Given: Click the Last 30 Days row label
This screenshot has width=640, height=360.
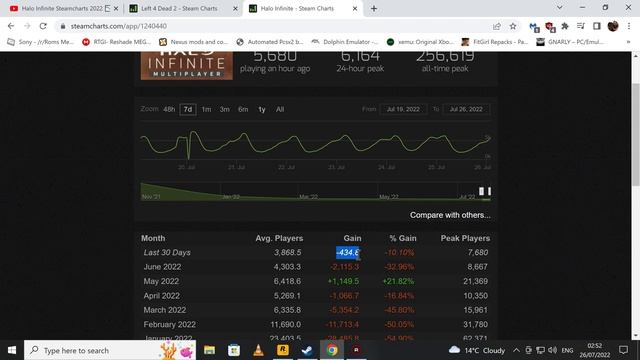Looking at the screenshot, I should click(167, 253).
